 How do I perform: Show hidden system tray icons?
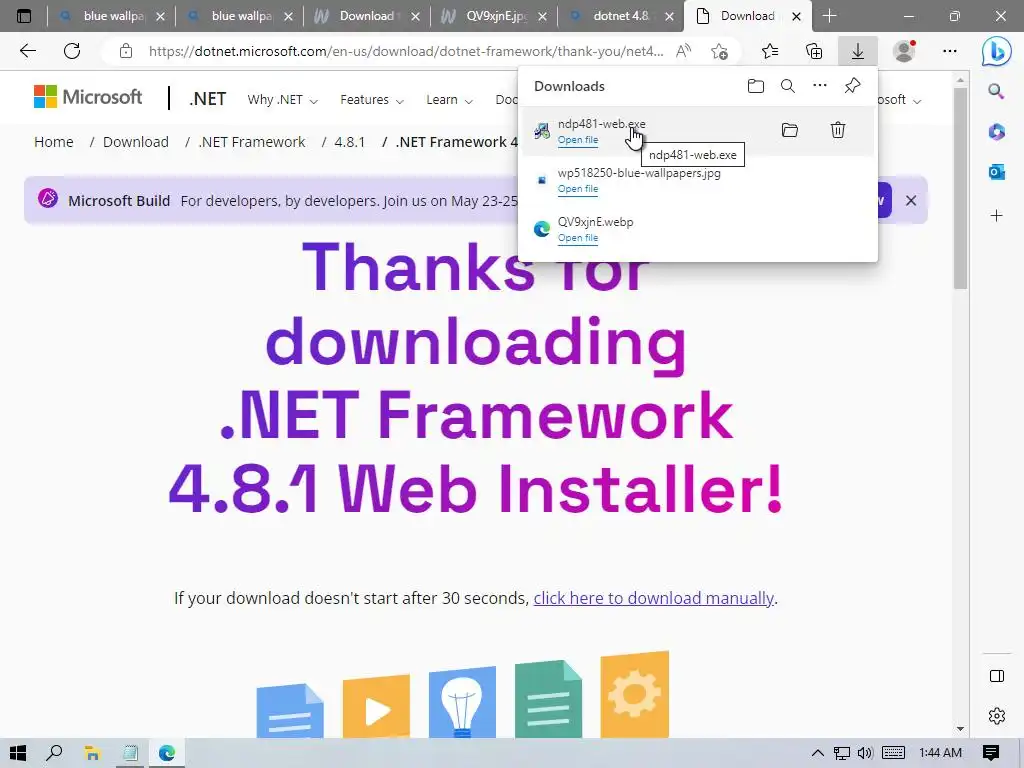coord(818,753)
